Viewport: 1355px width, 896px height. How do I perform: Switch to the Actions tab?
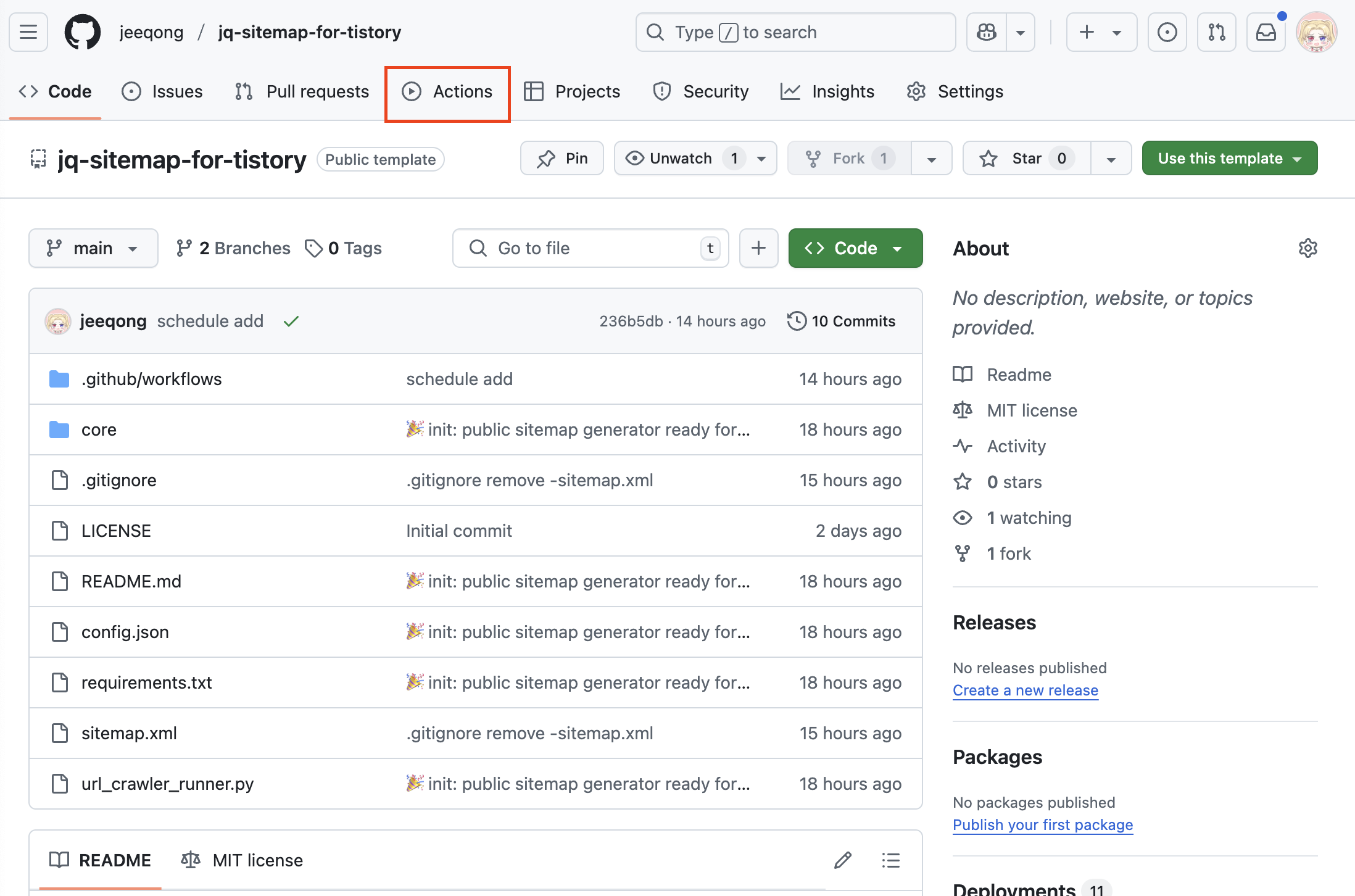(447, 91)
